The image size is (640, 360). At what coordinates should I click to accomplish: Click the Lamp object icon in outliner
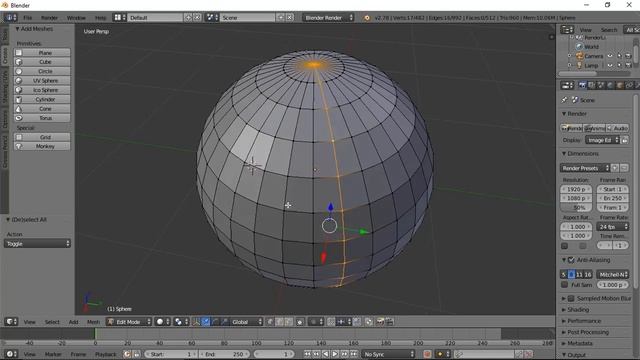(580, 65)
